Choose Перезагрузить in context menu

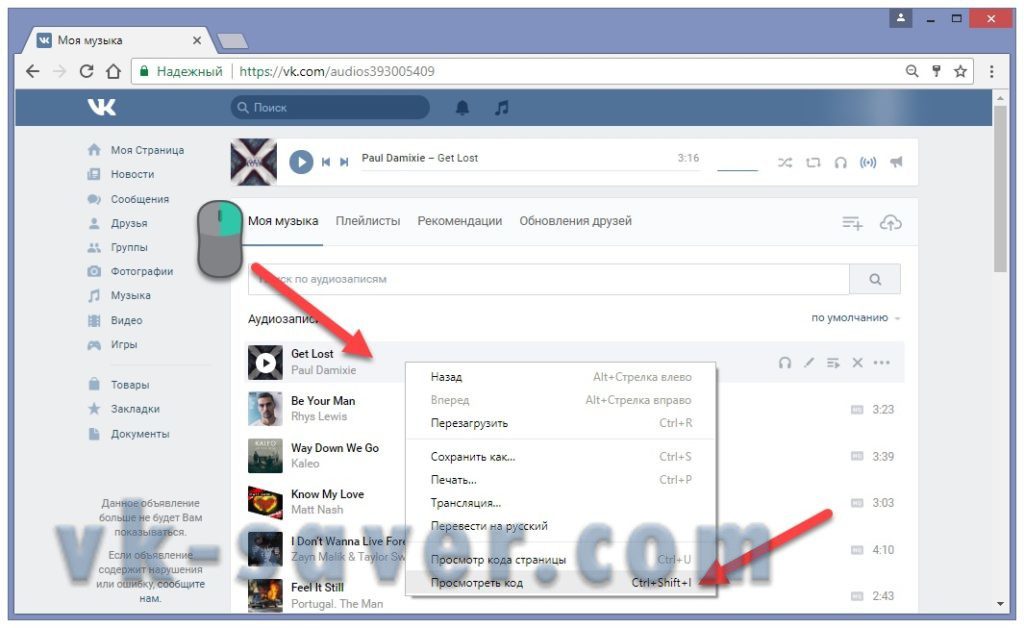point(561,423)
